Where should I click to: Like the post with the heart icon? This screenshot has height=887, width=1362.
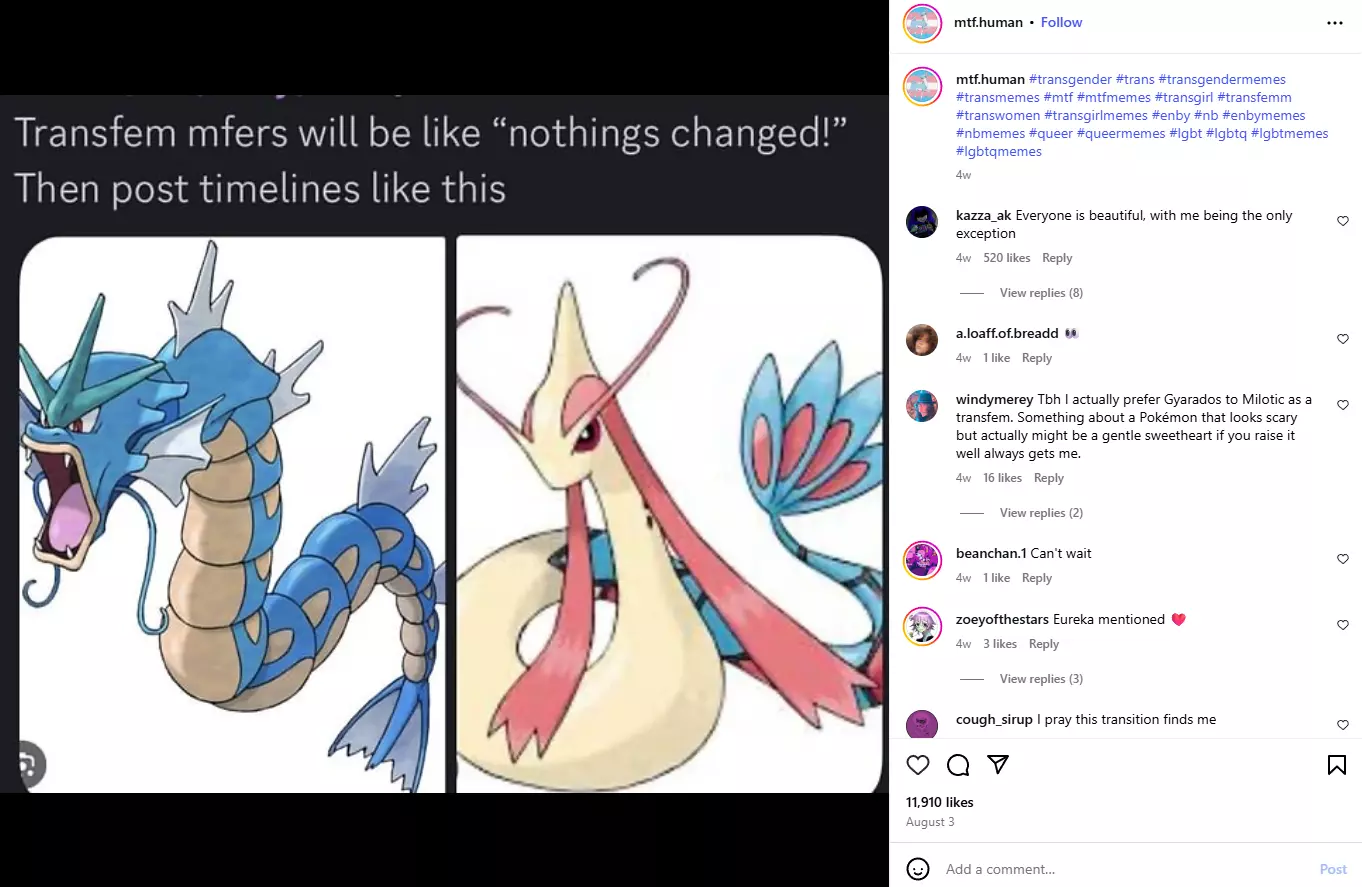tap(918, 765)
